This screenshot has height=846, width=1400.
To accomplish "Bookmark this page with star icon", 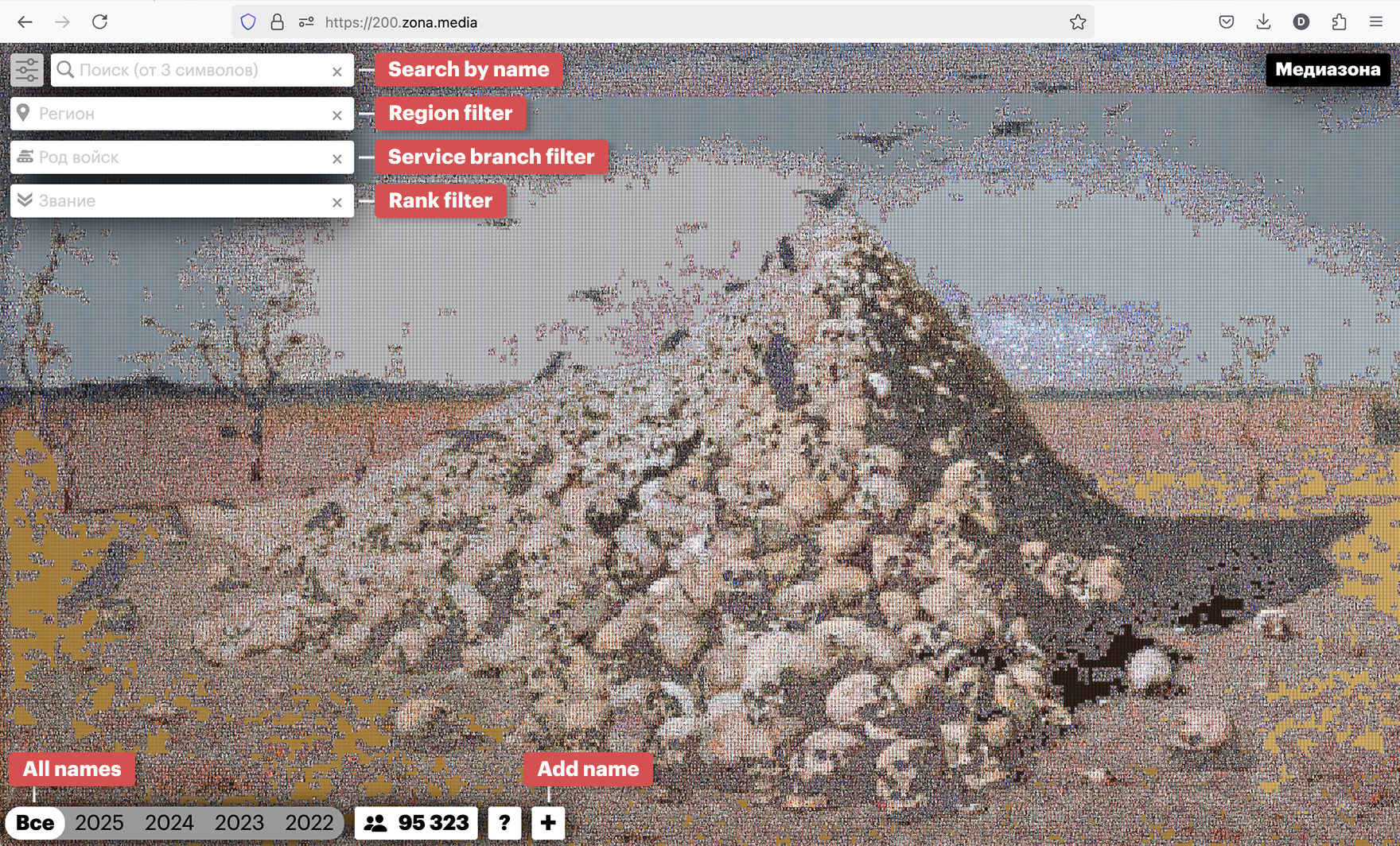I will click(x=1078, y=22).
